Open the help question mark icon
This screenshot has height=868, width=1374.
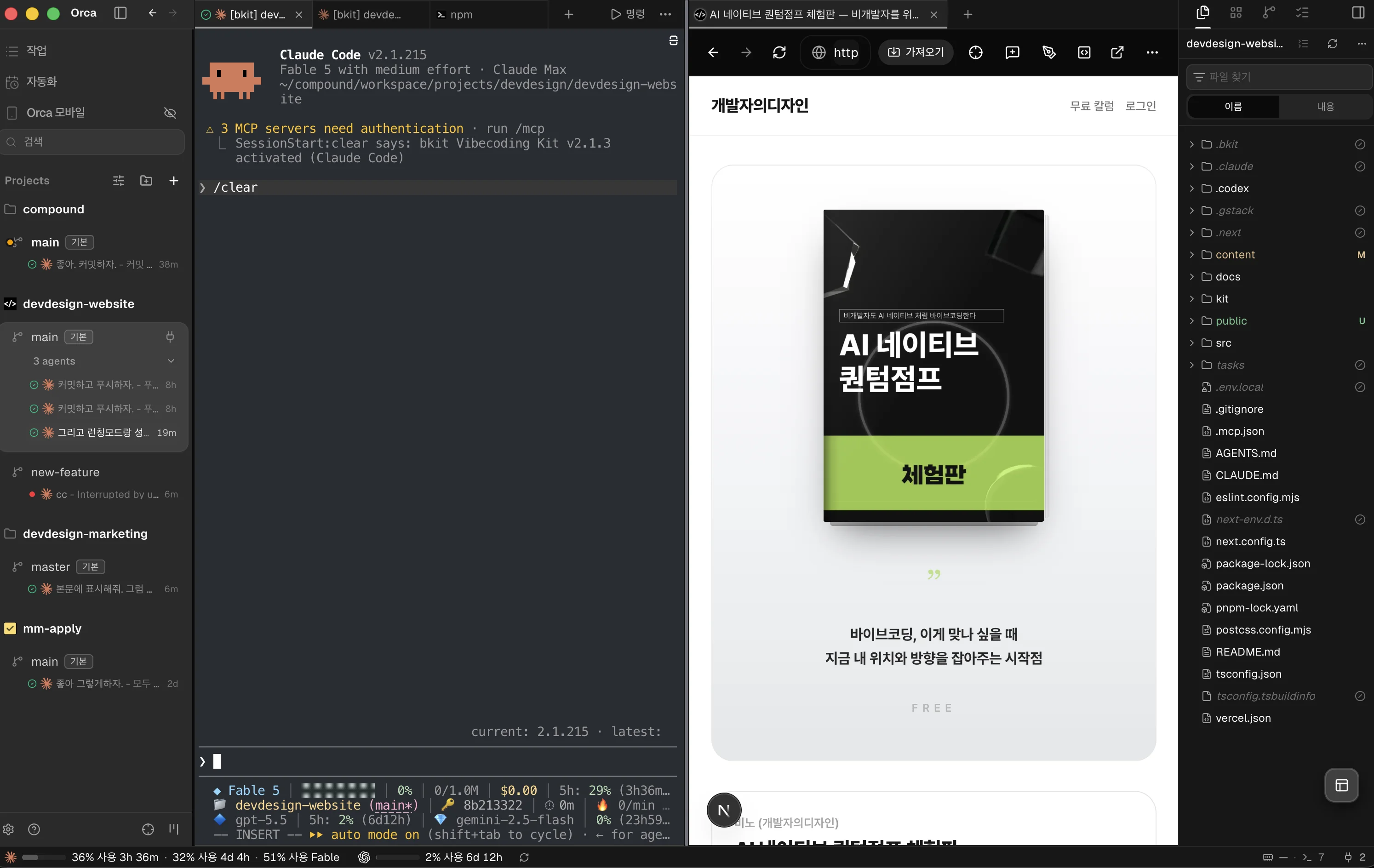[x=34, y=829]
